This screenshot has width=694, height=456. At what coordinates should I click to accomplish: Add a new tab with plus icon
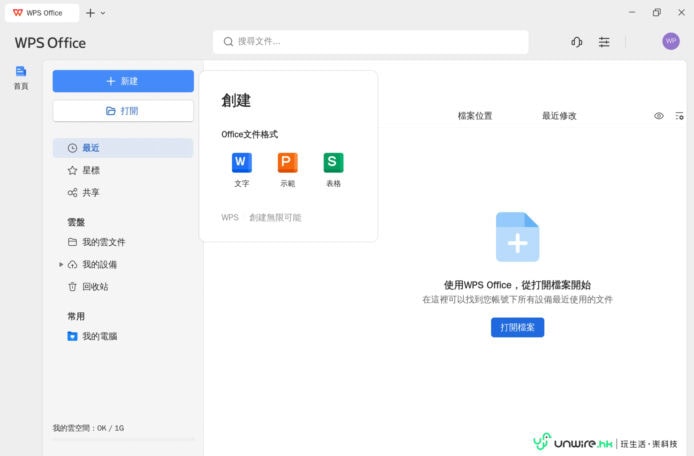coord(90,13)
